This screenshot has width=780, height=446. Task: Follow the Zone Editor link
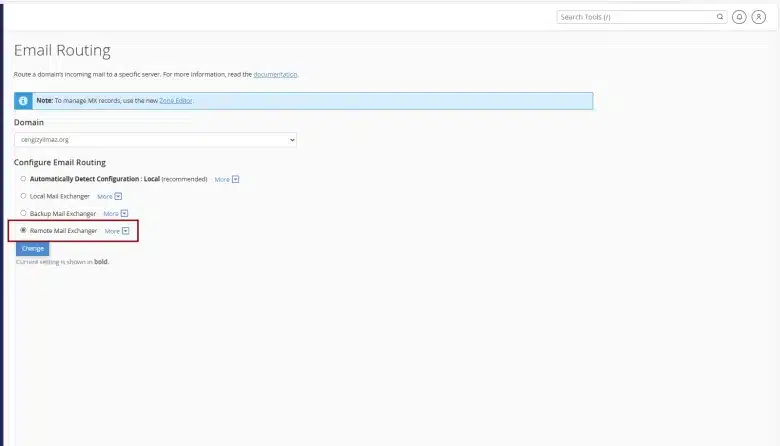(x=174, y=101)
